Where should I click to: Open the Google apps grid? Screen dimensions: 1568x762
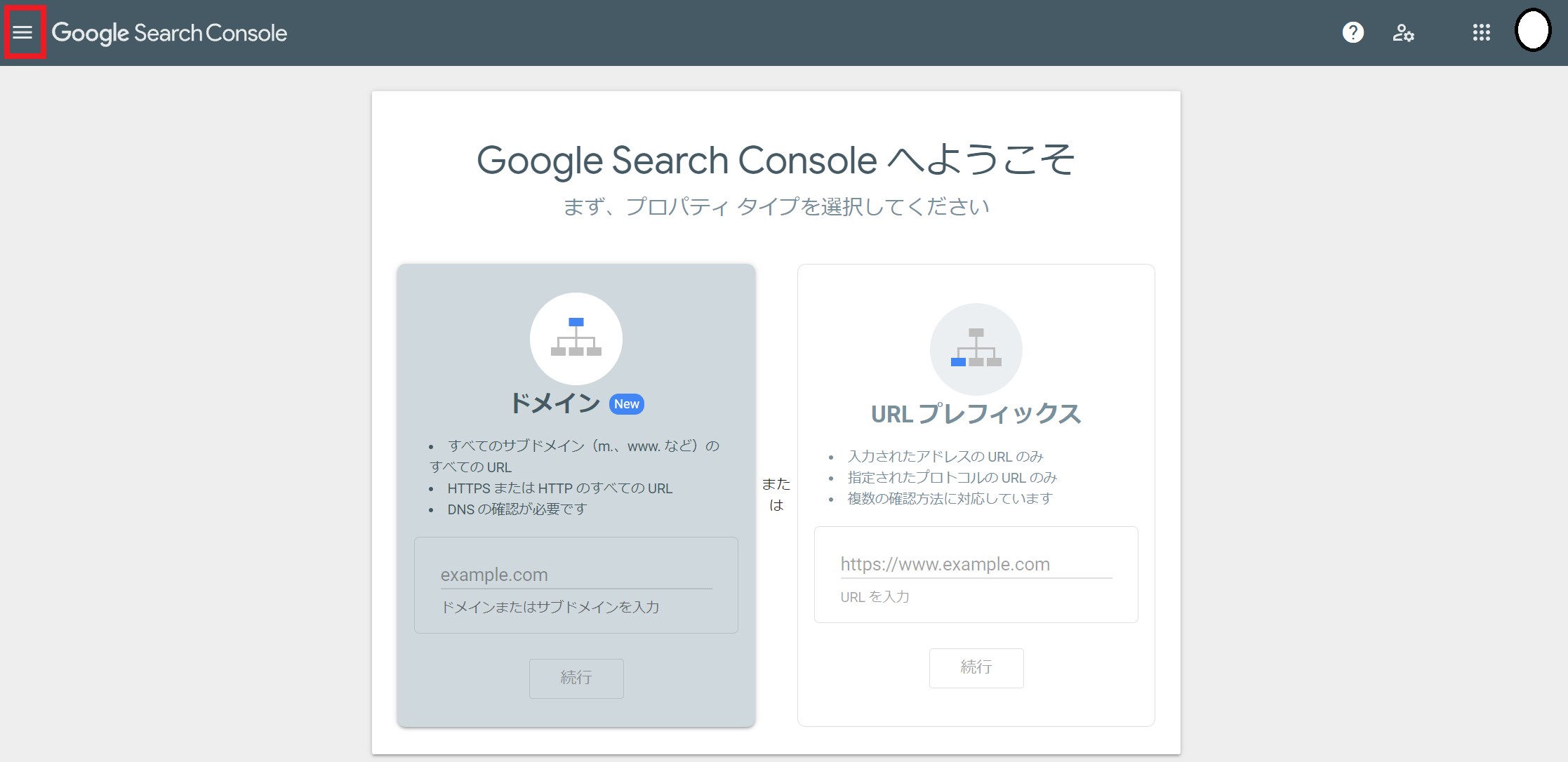(1481, 32)
